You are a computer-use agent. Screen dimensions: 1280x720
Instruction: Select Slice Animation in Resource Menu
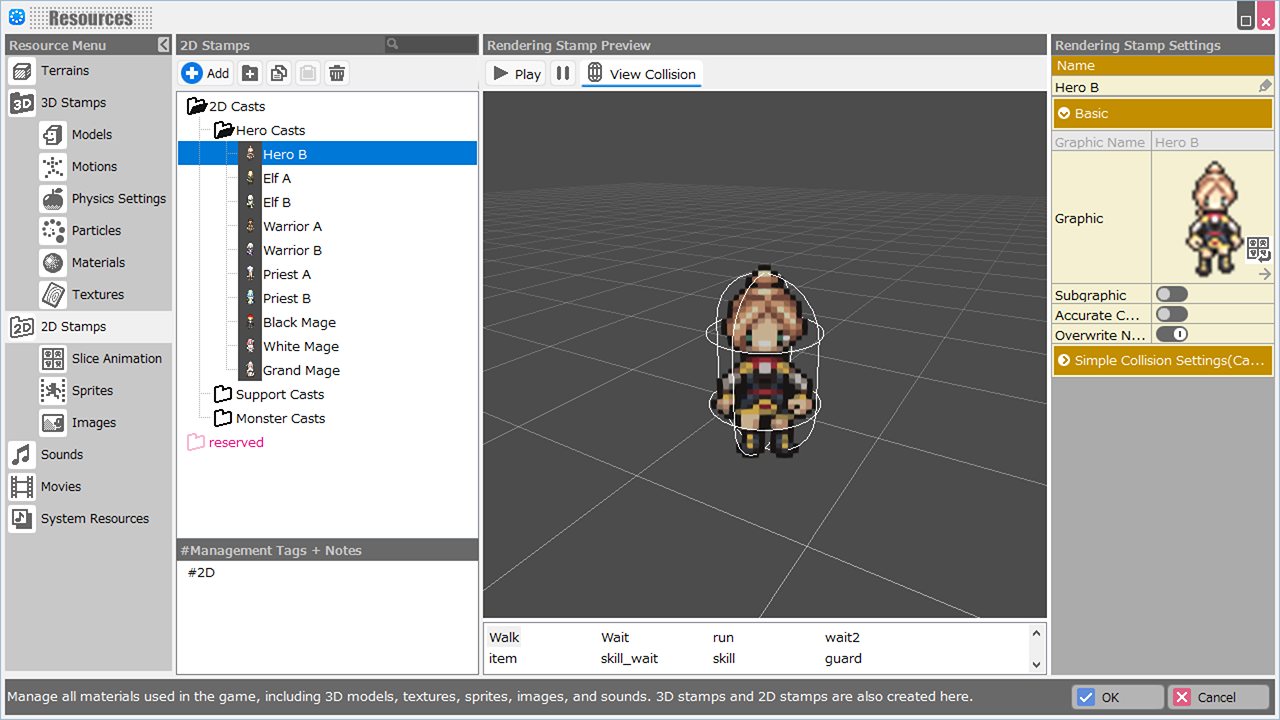pos(116,358)
